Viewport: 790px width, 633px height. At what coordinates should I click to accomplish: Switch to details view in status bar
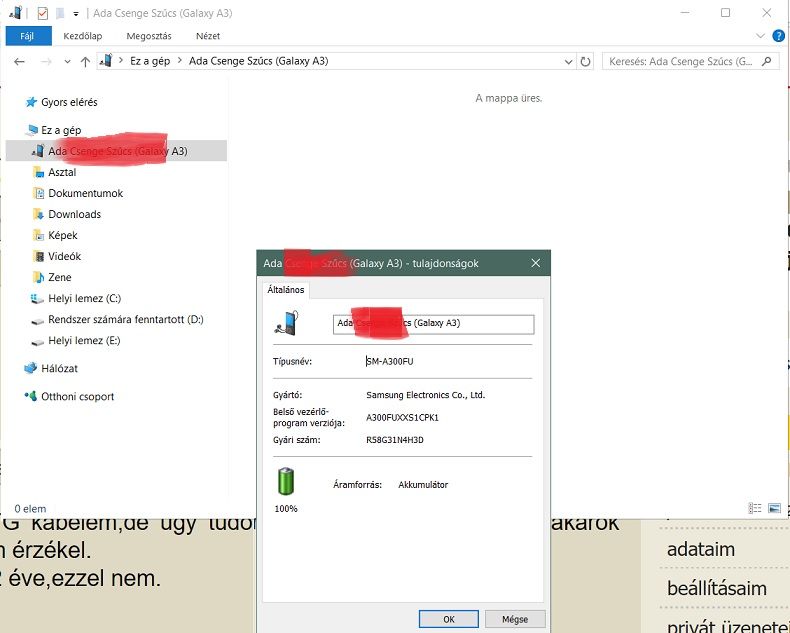coord(754,508)
